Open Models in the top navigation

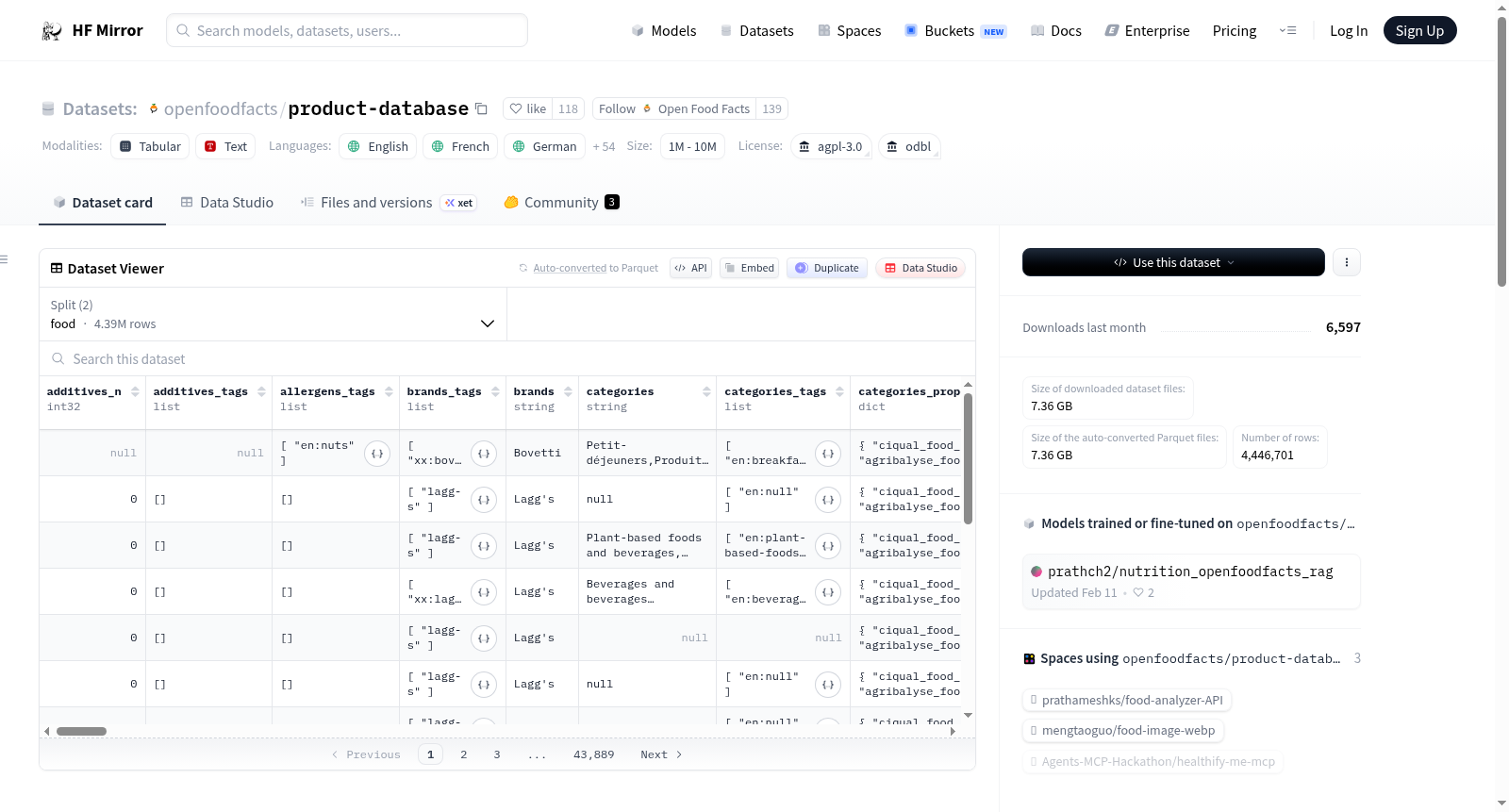click(x=664, y=30)
